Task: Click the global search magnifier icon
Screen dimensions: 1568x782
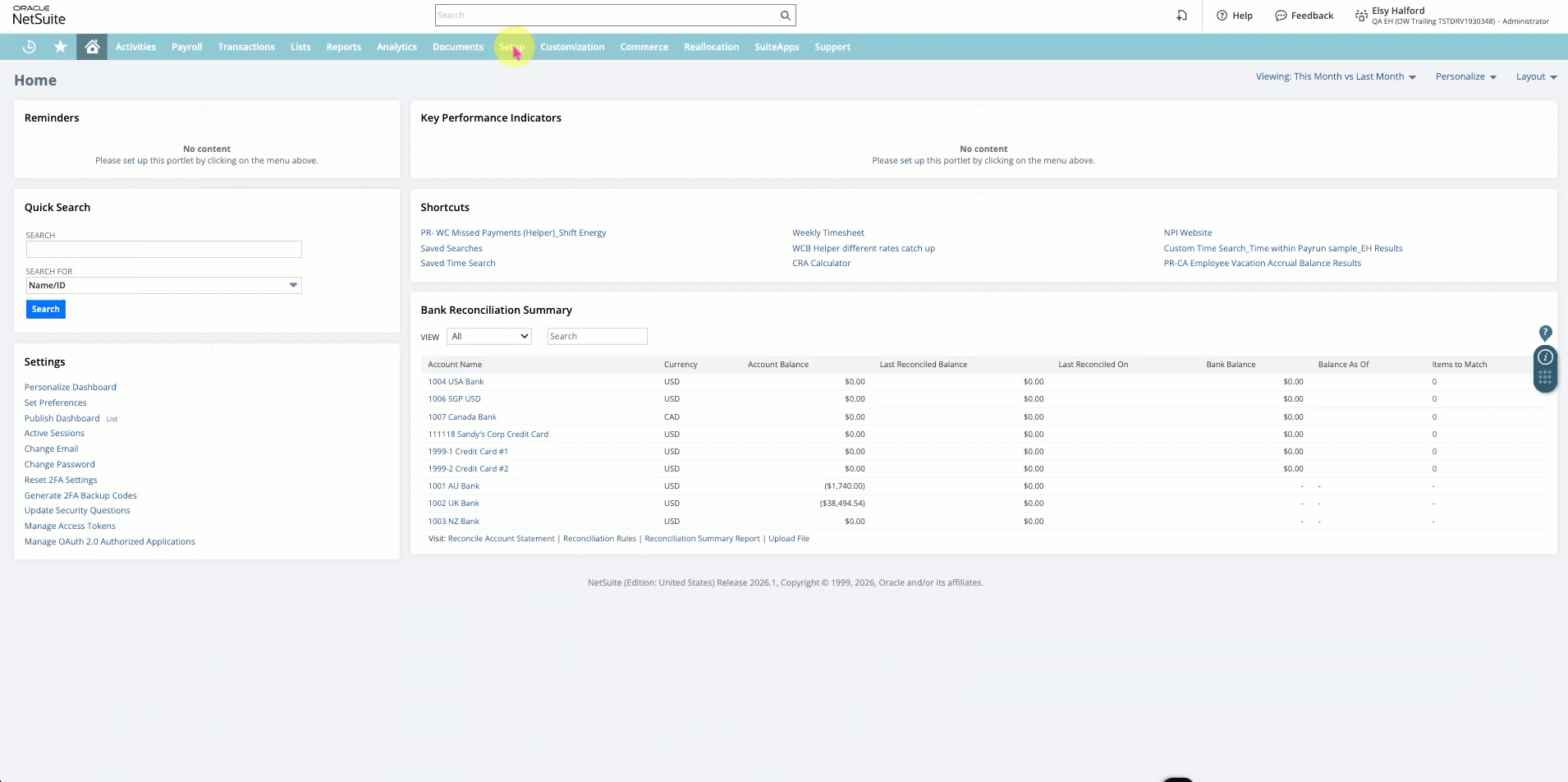Action: pyautogui.click(x=786, y=15)
